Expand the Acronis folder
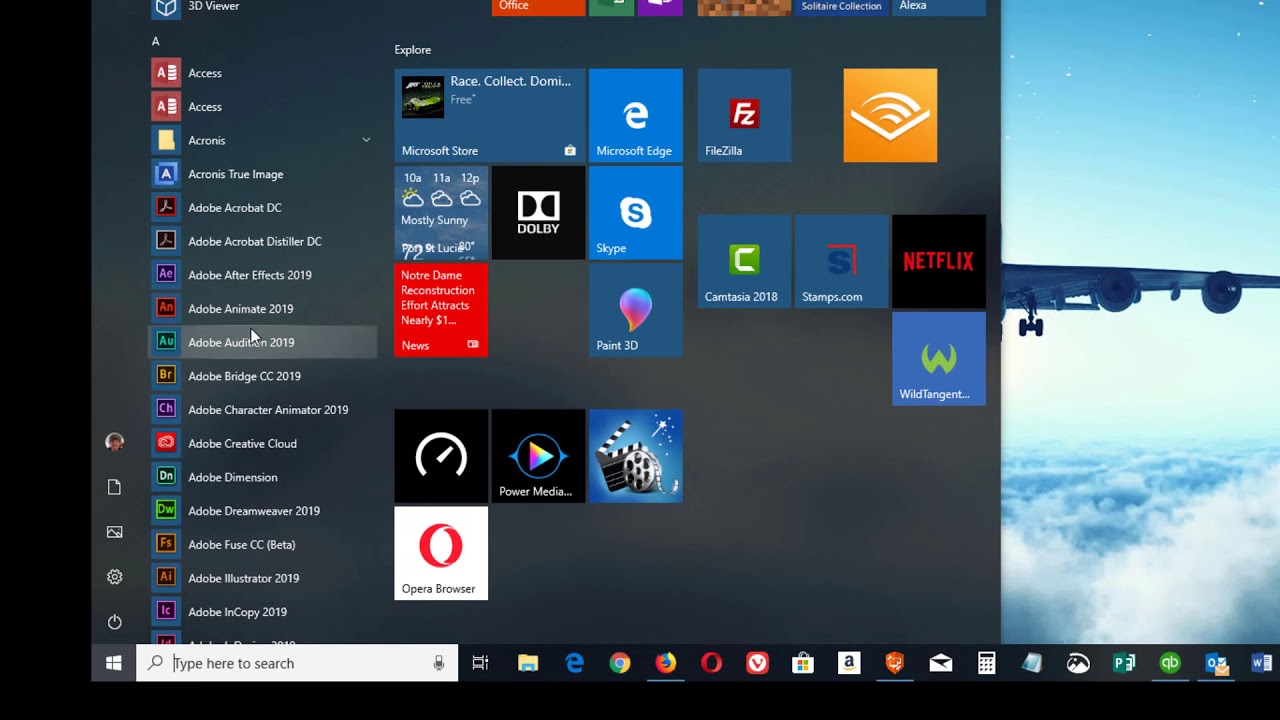 click(x=263, y=140)
